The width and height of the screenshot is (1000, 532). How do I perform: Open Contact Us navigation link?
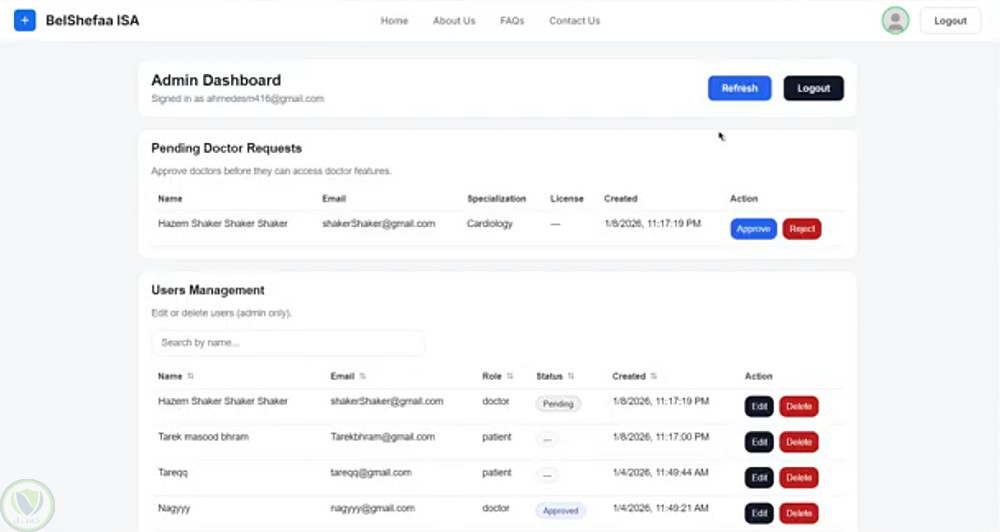click(x=575, y=21)
